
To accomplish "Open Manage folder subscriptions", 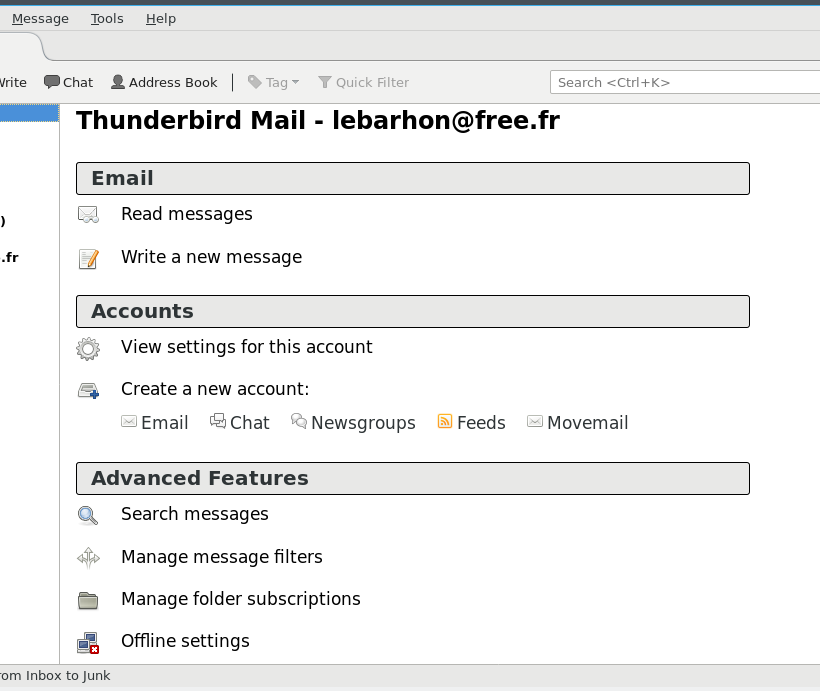I will click(x=241, y=599).
